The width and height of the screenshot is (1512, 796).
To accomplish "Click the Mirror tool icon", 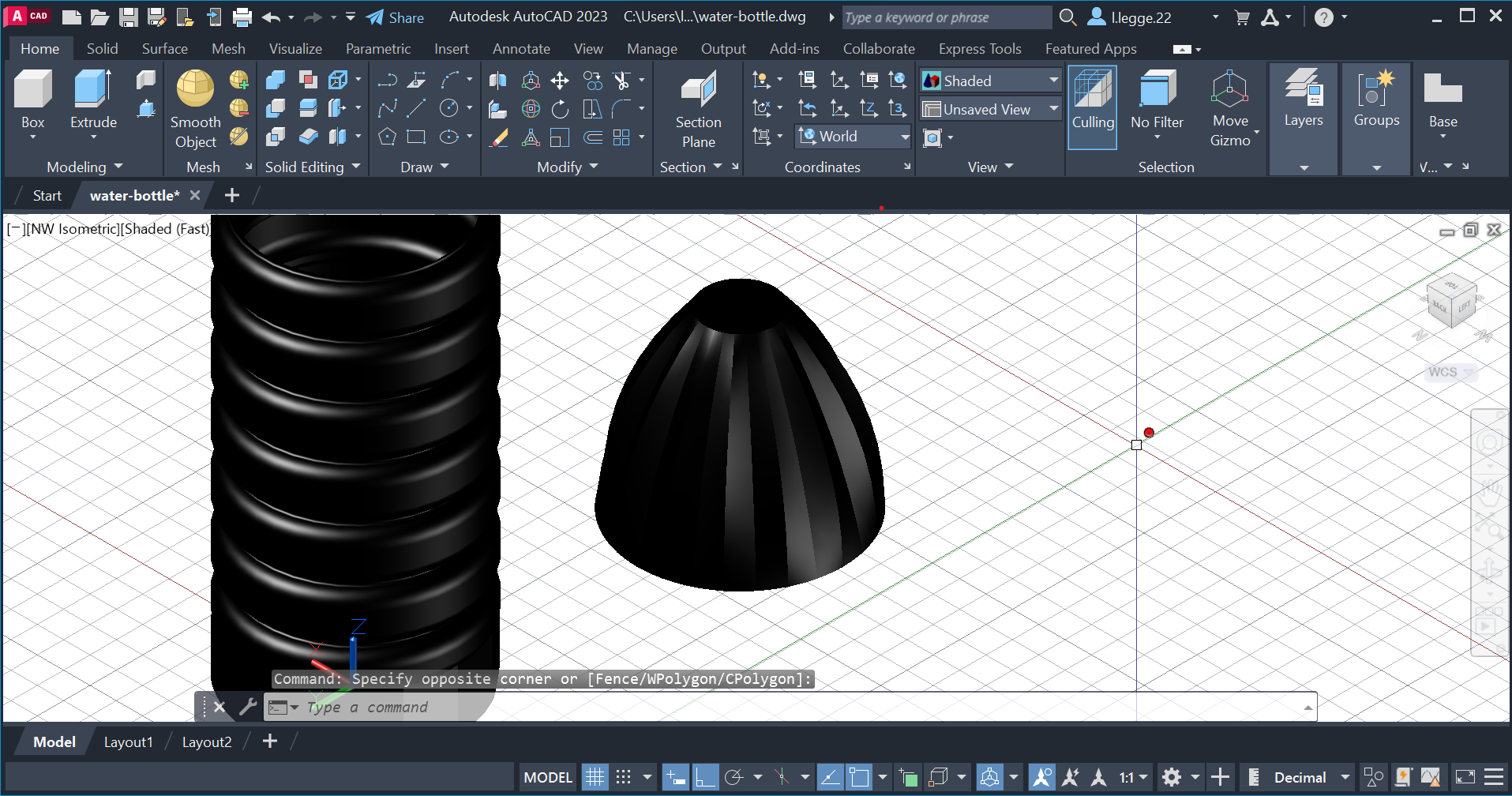I will 498,80.
